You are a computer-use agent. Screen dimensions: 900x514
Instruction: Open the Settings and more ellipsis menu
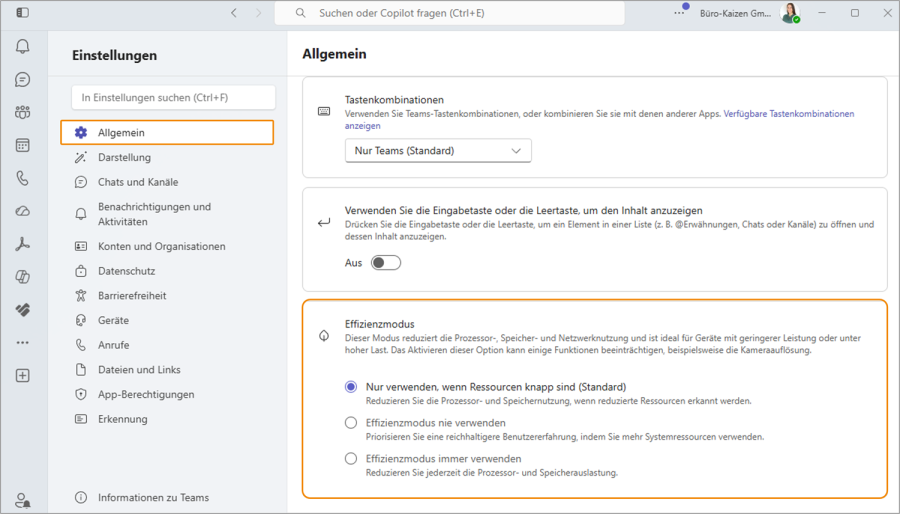[x=679, y=13]
